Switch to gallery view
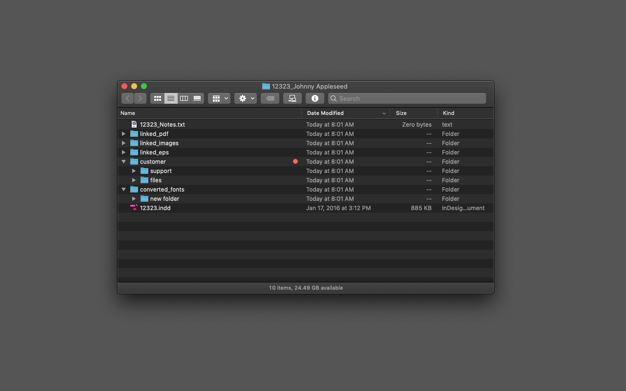The height and width of the screenshot is (391, 626). (x=197, y=98)
